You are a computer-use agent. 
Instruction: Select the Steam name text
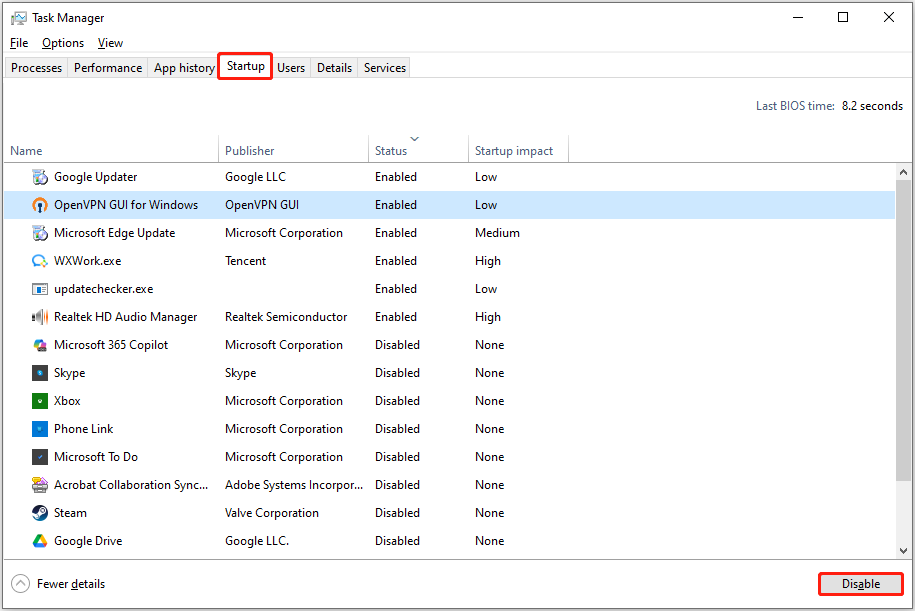[x=70, y=513]
